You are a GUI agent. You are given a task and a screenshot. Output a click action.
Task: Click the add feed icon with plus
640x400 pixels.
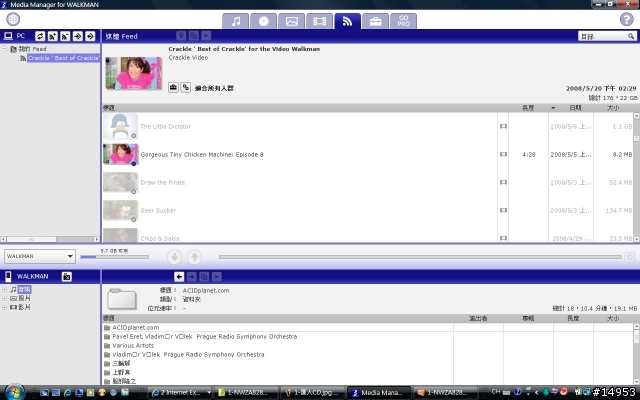(53, 36)
